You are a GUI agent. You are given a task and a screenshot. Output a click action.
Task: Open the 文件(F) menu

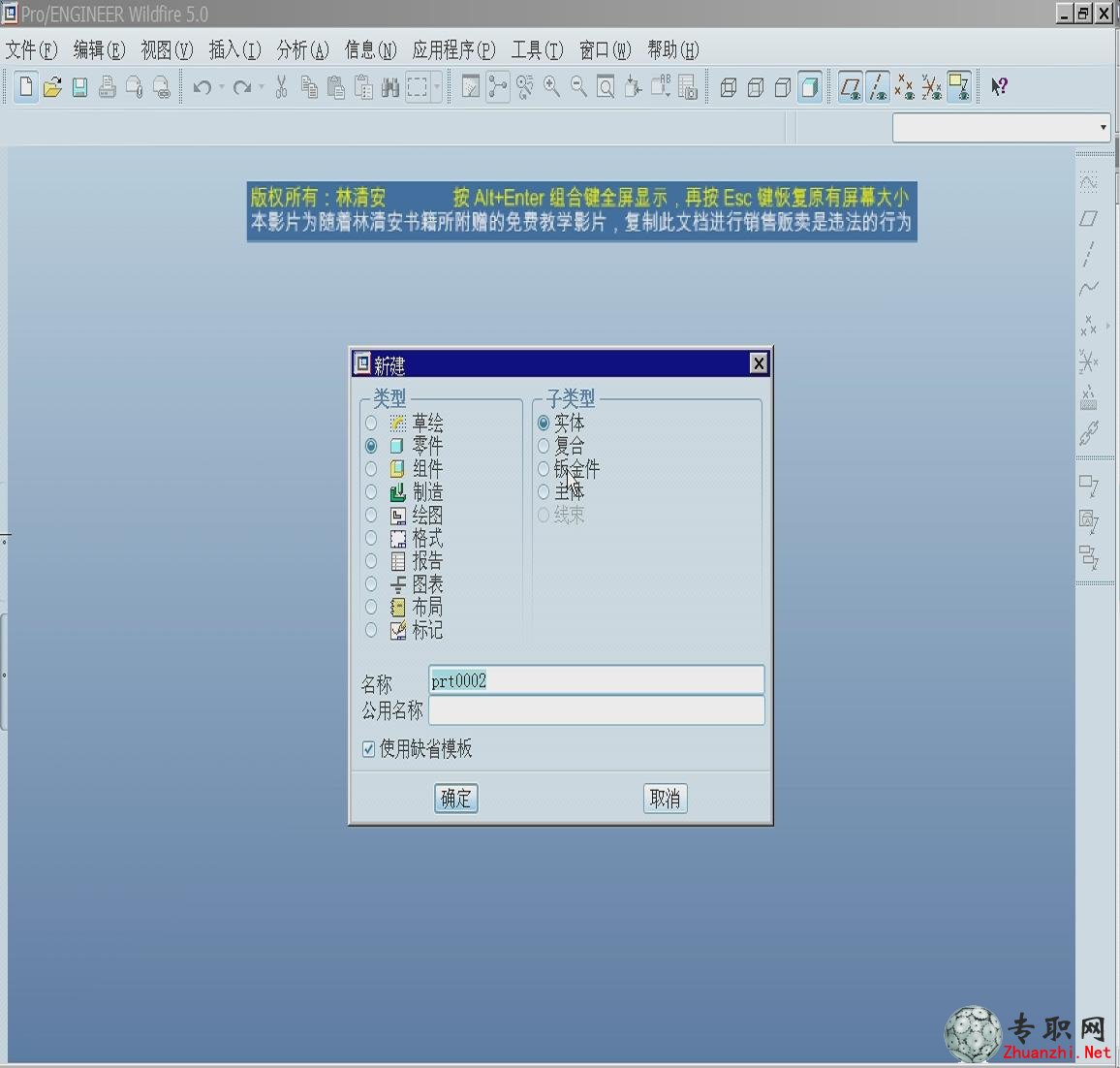pos(31,50)
